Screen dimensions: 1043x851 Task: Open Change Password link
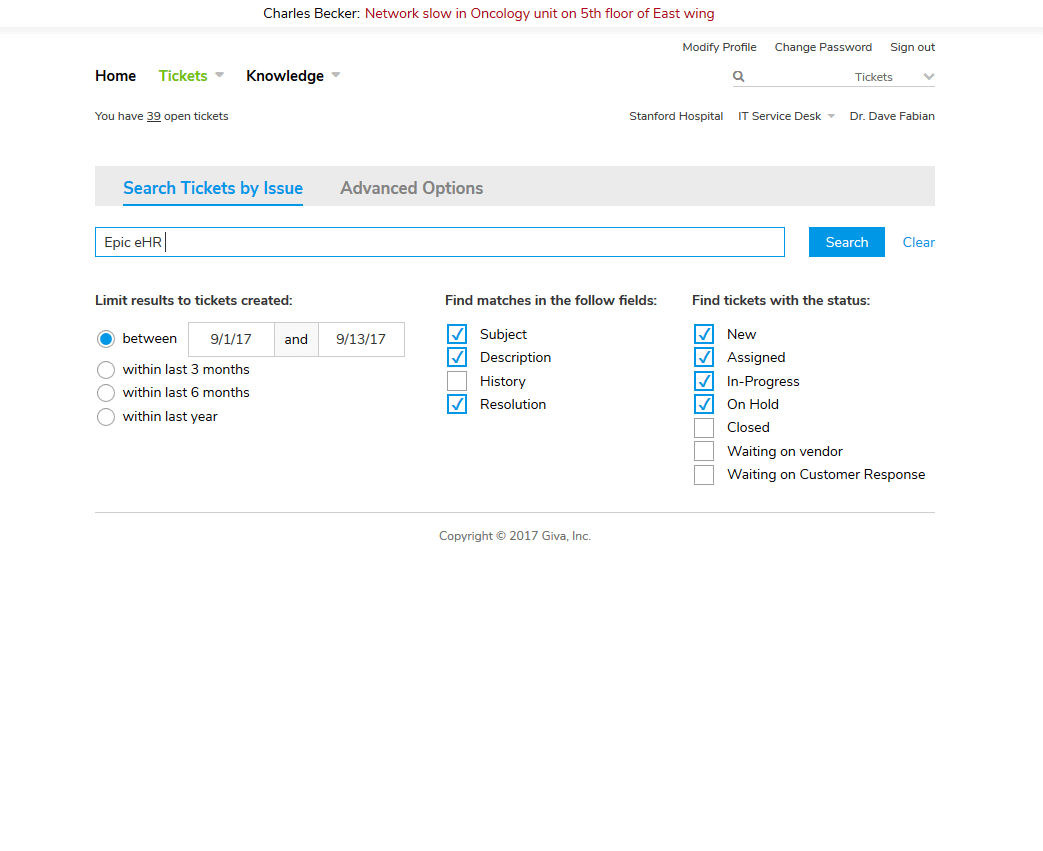[x=823, y=47]
